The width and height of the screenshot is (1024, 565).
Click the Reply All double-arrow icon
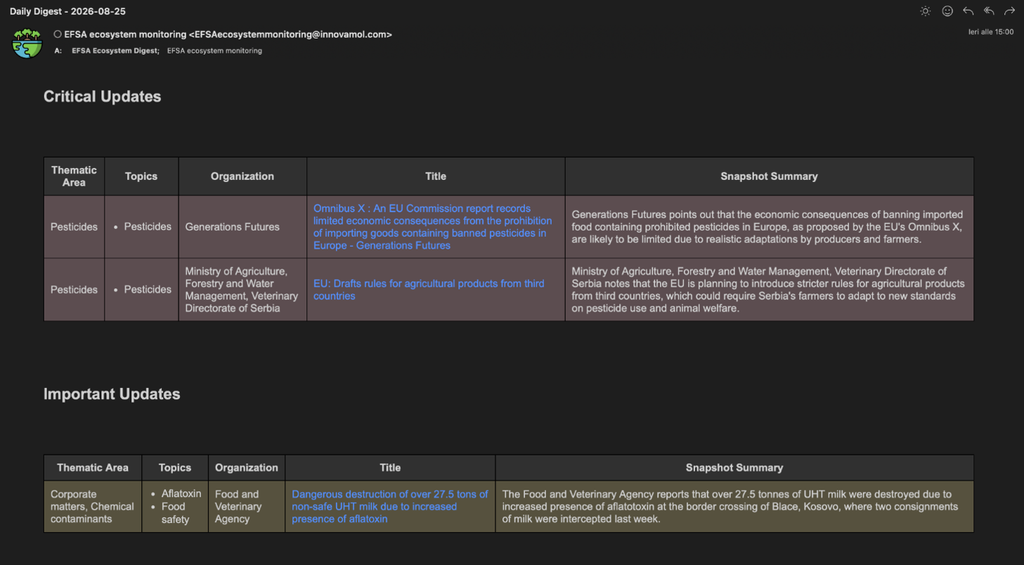point(989,11)
